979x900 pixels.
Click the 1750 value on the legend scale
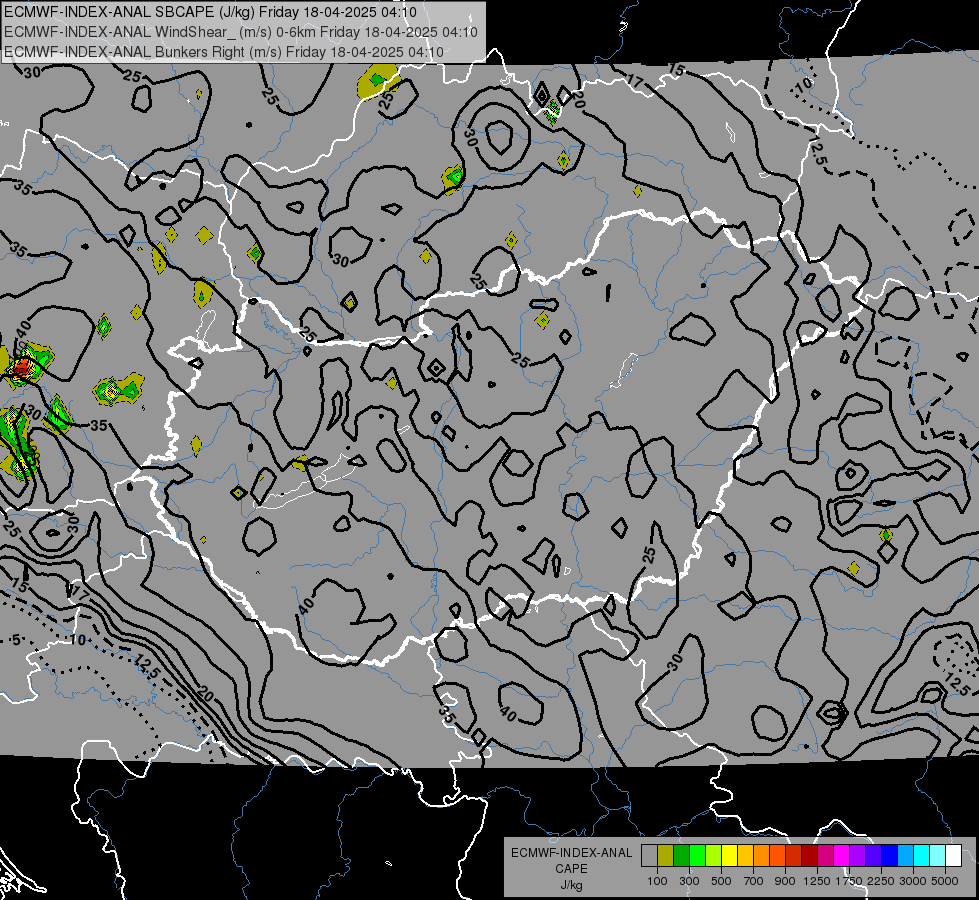(x=849, y=881)
